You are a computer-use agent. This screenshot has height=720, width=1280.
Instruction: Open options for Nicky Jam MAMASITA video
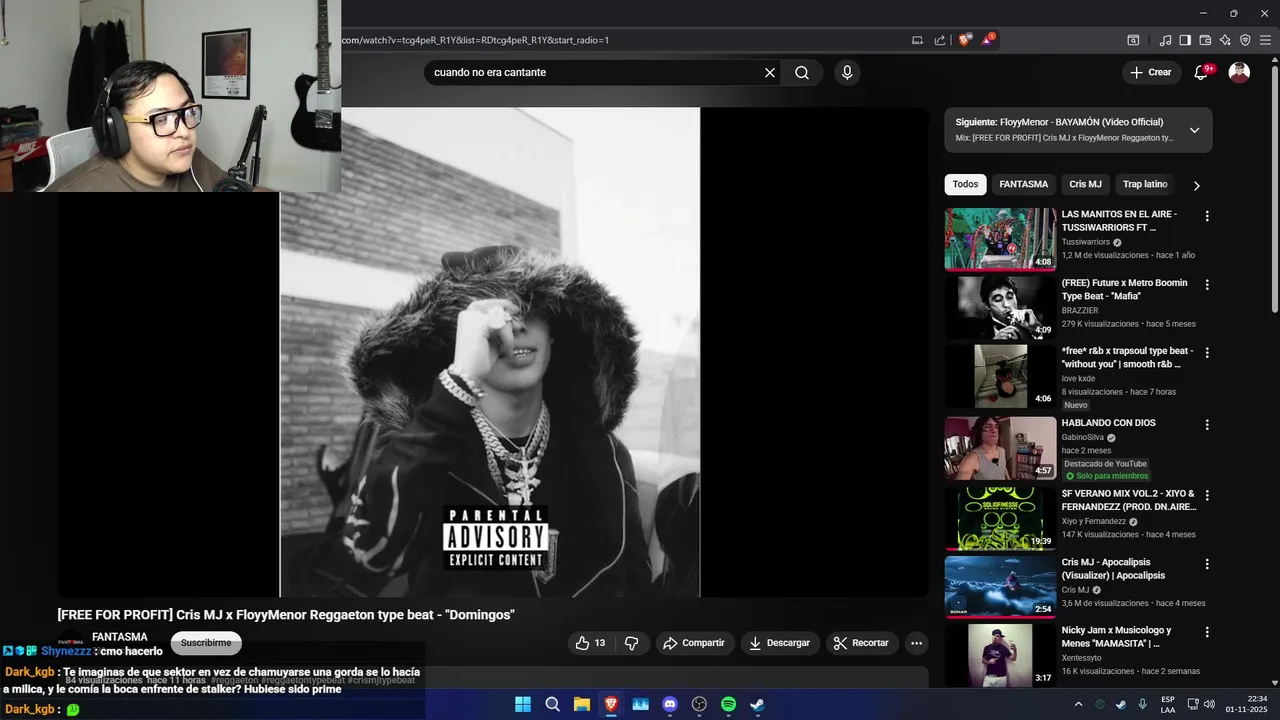[x=1207, y=633]
